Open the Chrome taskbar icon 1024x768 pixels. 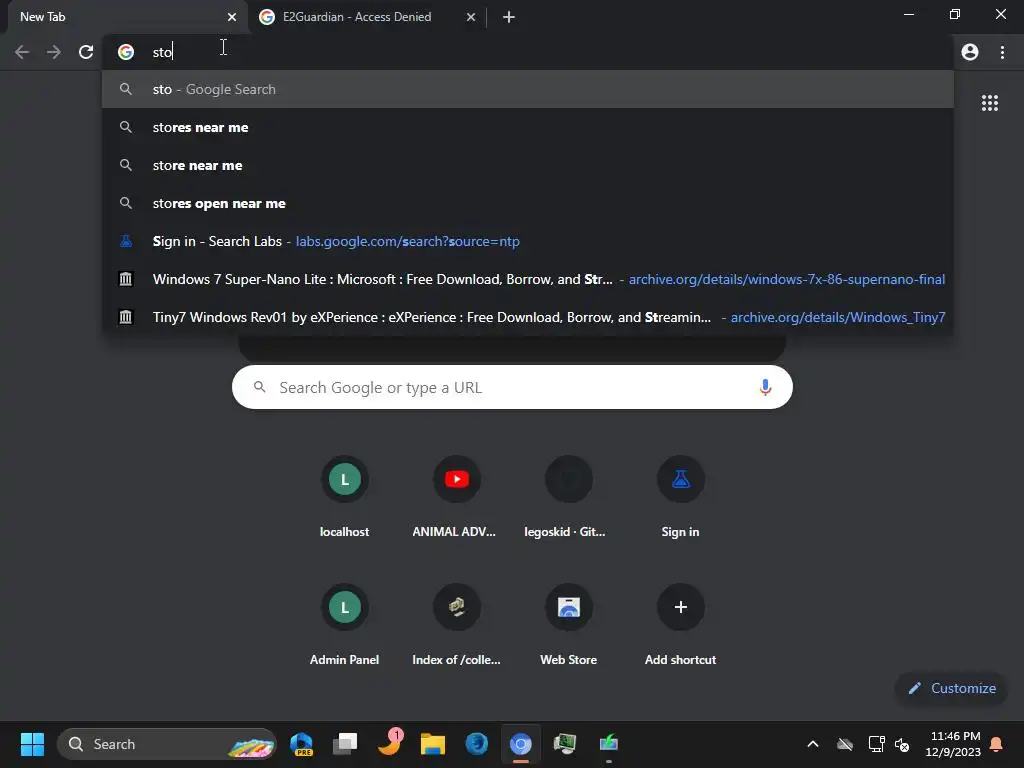(520, 744)
